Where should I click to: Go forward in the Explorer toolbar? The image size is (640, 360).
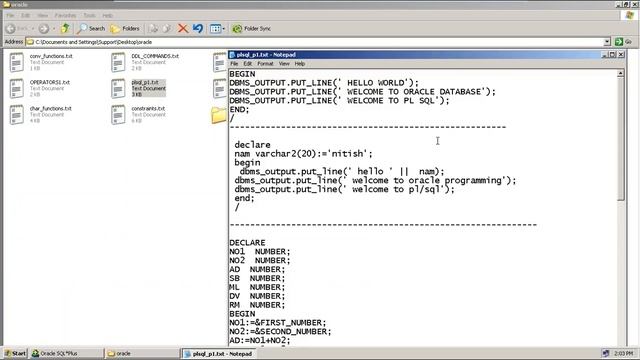44,29
